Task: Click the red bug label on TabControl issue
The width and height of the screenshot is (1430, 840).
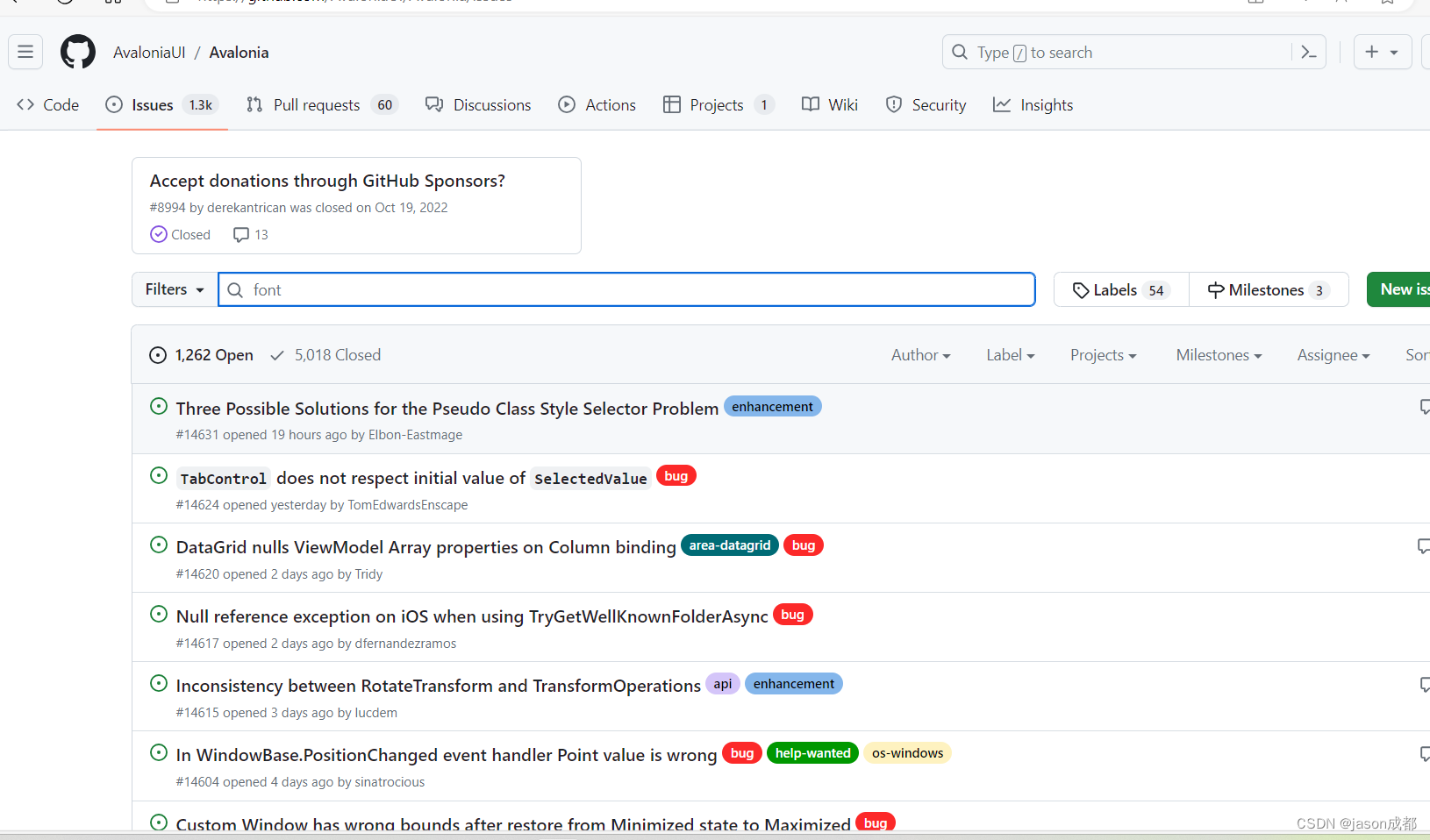Action: pos(676,476)
